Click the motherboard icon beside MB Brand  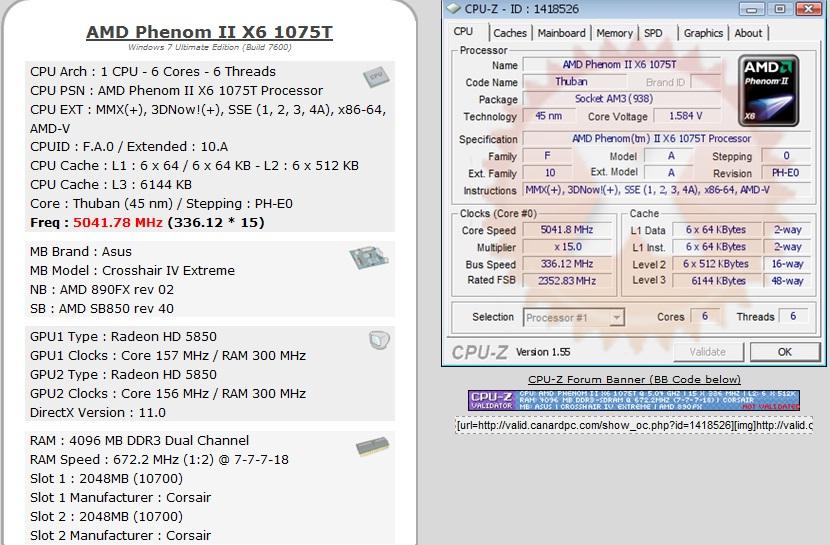369,258
